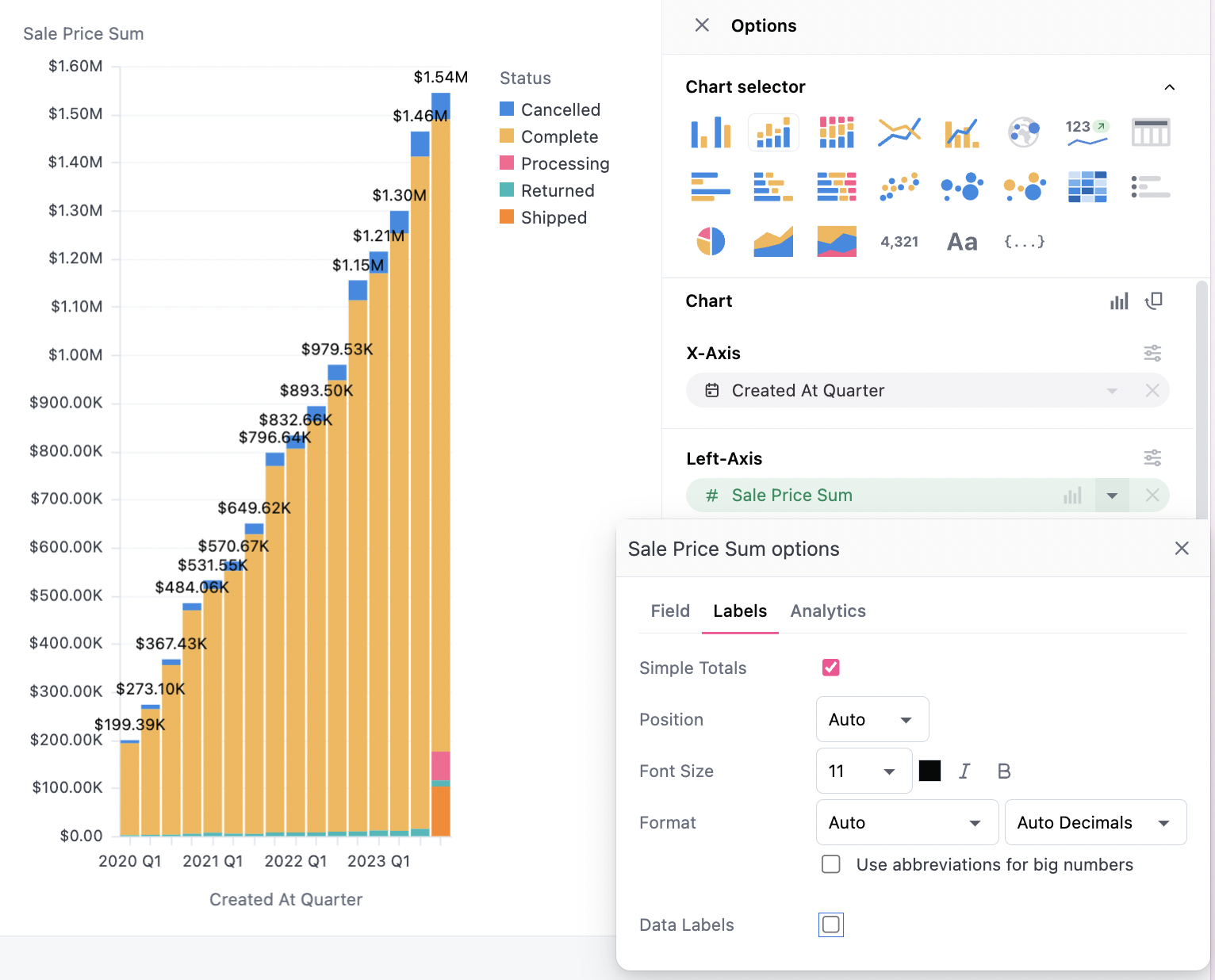Toggle bold label formatting
The image size is (1215, 980).
(1004, 771)
